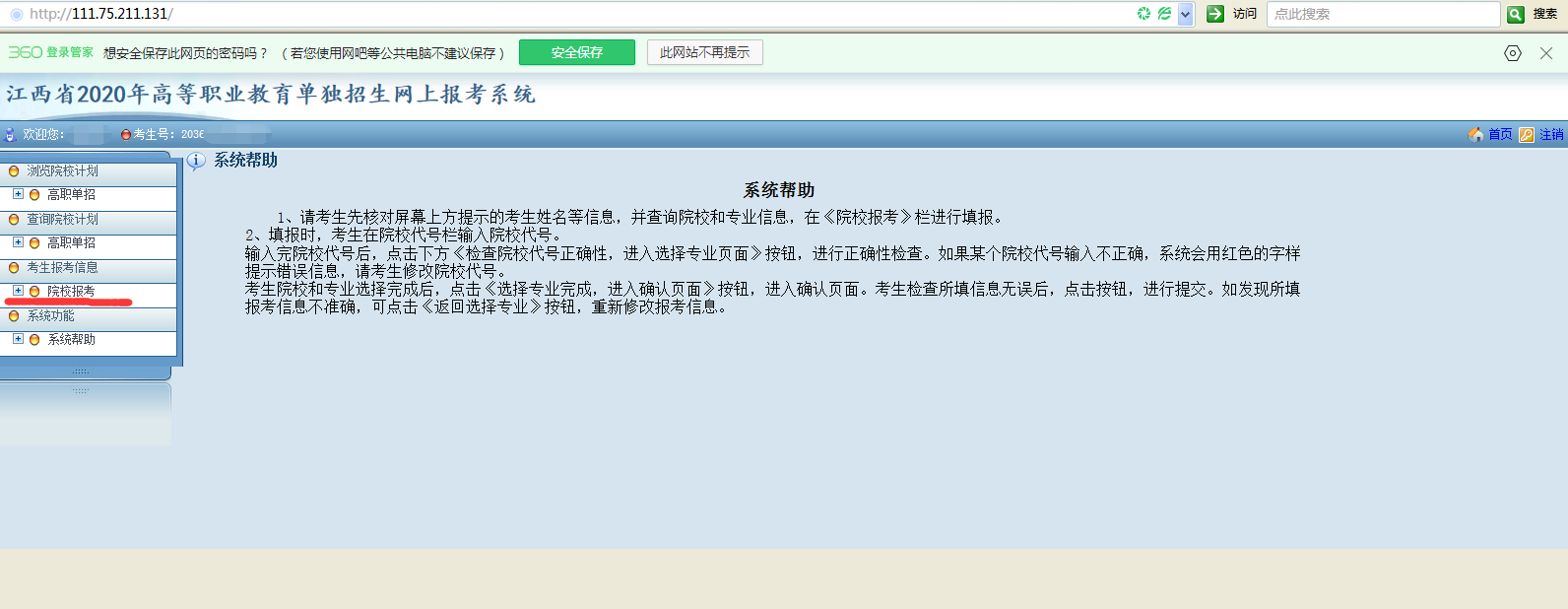Close the password save prompt bar
Image resolution: width=1568 pixels, height=609 pixels.
coord(1546,53)
